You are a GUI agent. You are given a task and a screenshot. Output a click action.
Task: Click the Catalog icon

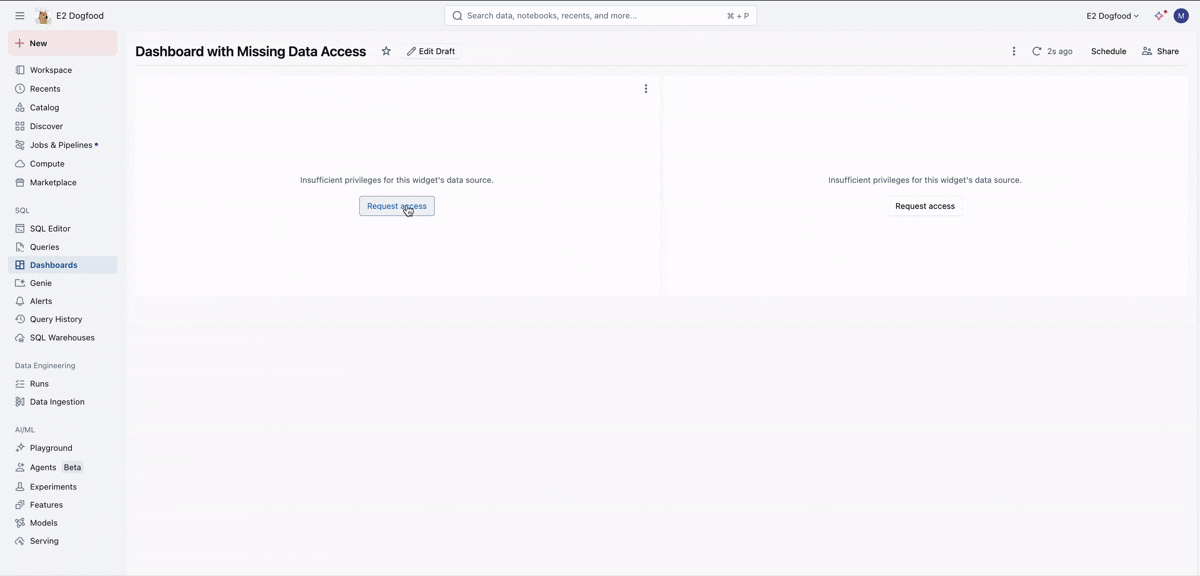tap(20, 107)
